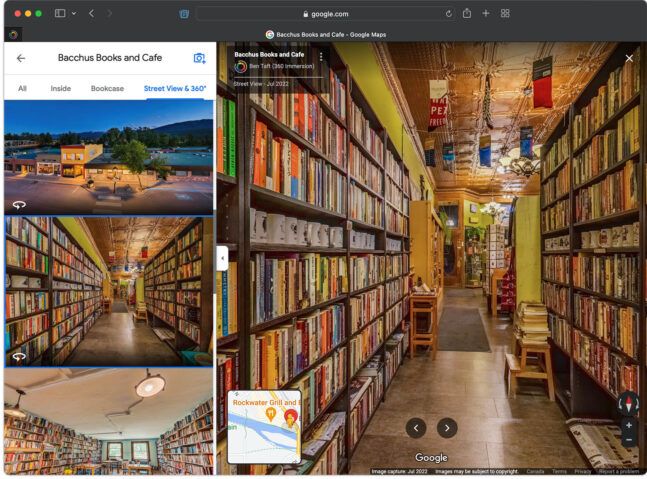
Task: Add a photo with camera icon
Action: pyautogui.click(x=199, y=58)
